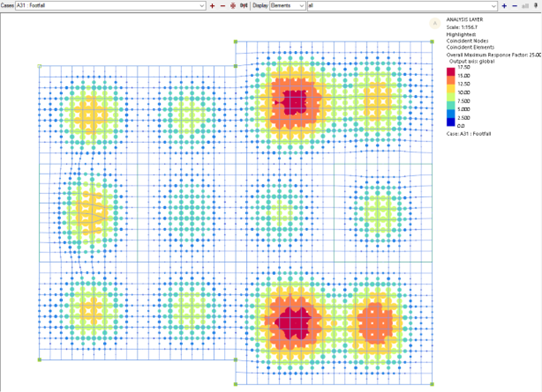Click the circular A analysis layer badge

[x=435, y=23]
